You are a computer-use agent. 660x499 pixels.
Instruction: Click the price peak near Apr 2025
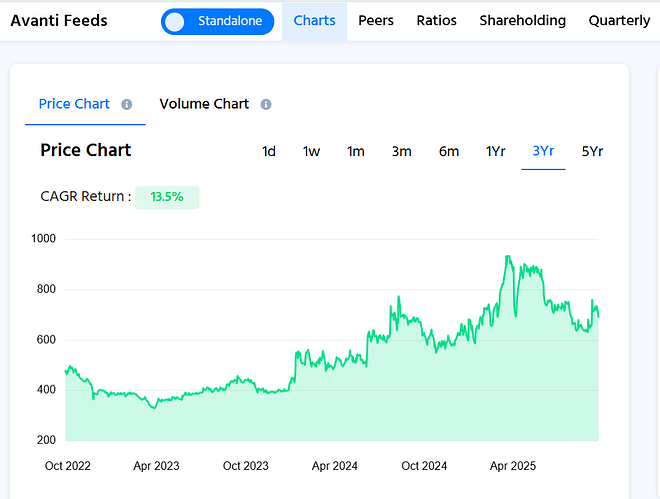coord(508,257)
